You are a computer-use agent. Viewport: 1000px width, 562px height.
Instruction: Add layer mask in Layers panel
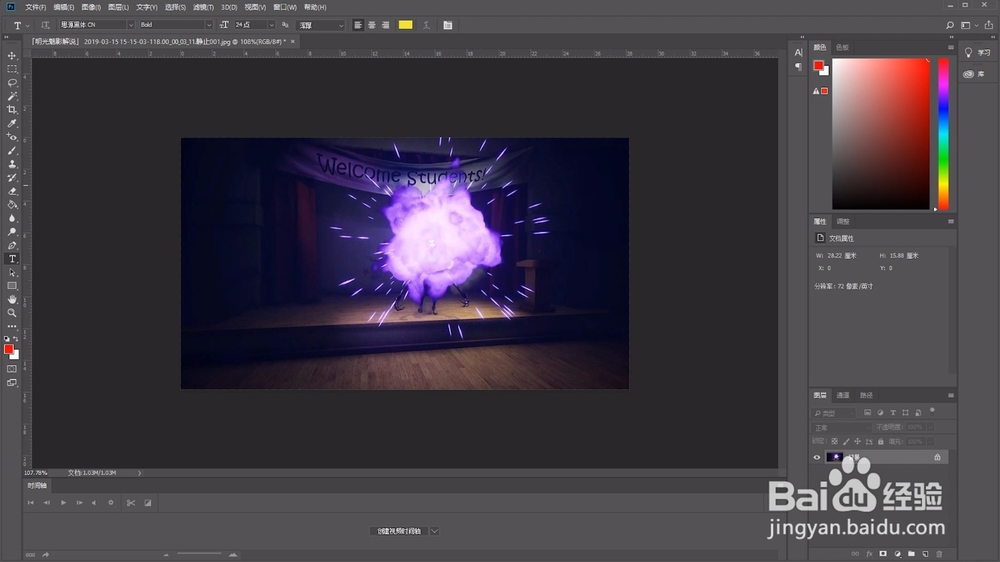click(883, 554)
